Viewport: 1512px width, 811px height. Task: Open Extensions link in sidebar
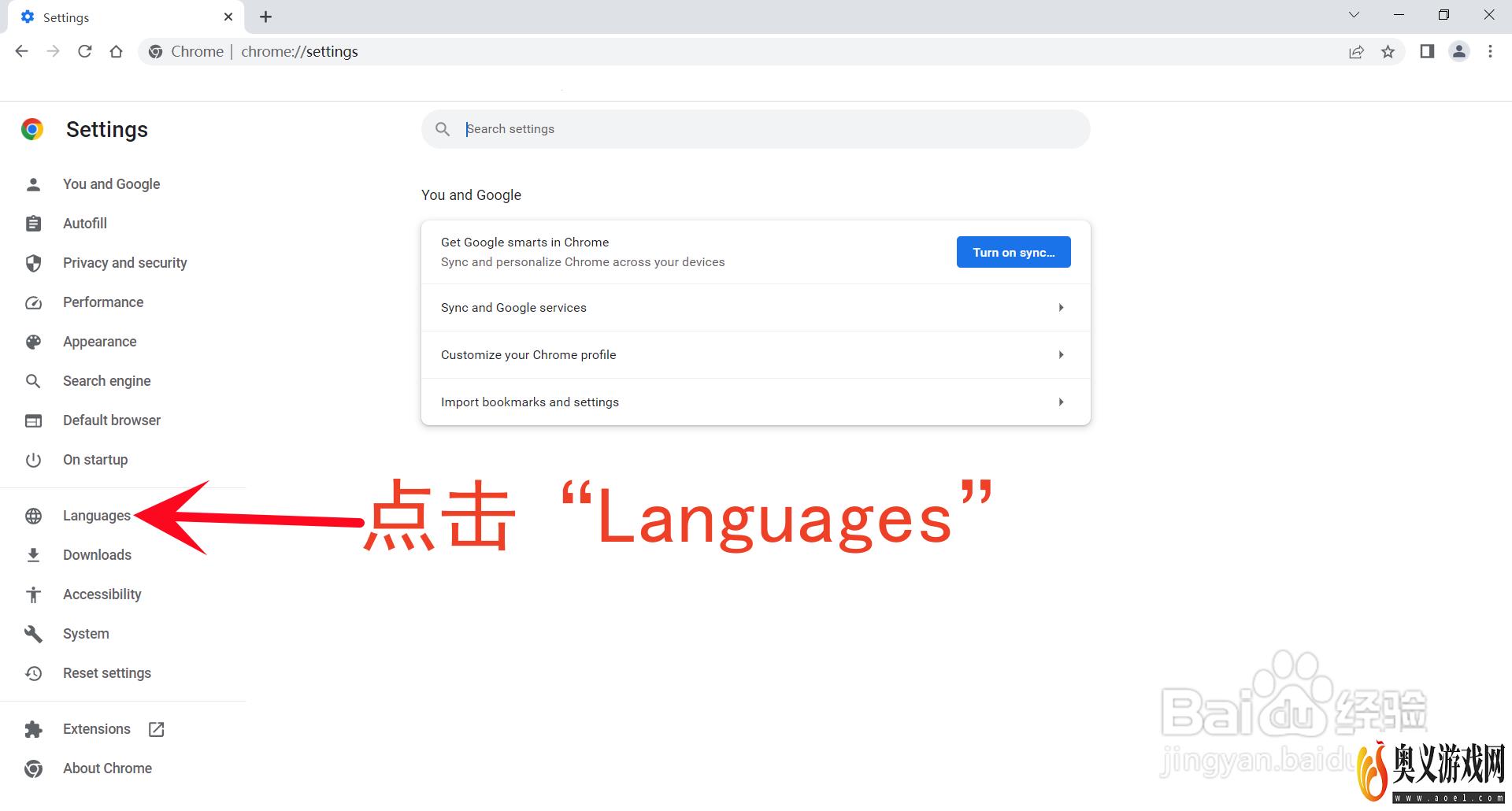96,729
